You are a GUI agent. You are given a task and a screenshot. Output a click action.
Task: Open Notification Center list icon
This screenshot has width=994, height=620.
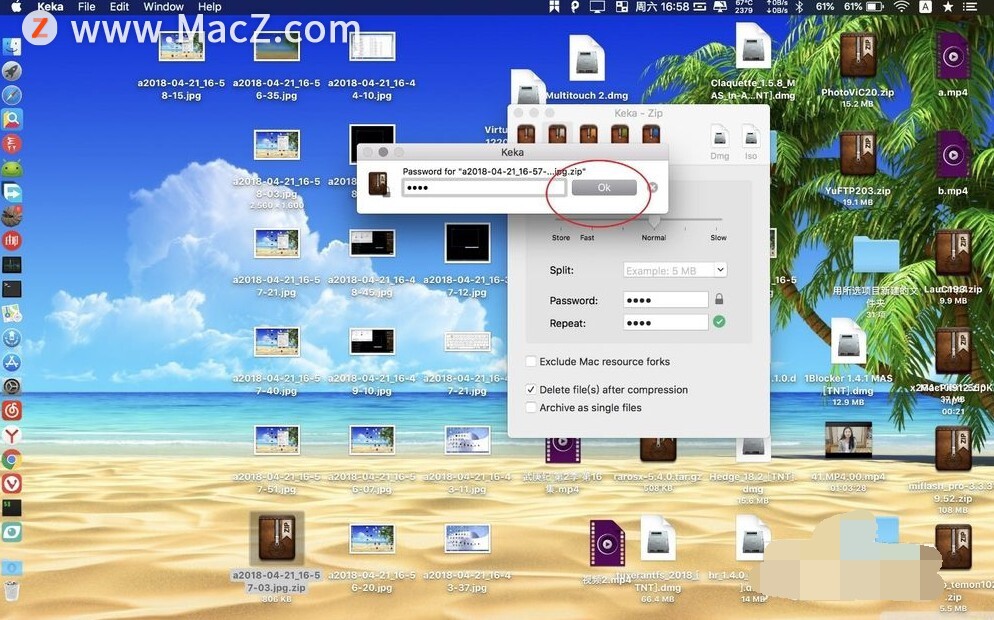pos(970,7)
